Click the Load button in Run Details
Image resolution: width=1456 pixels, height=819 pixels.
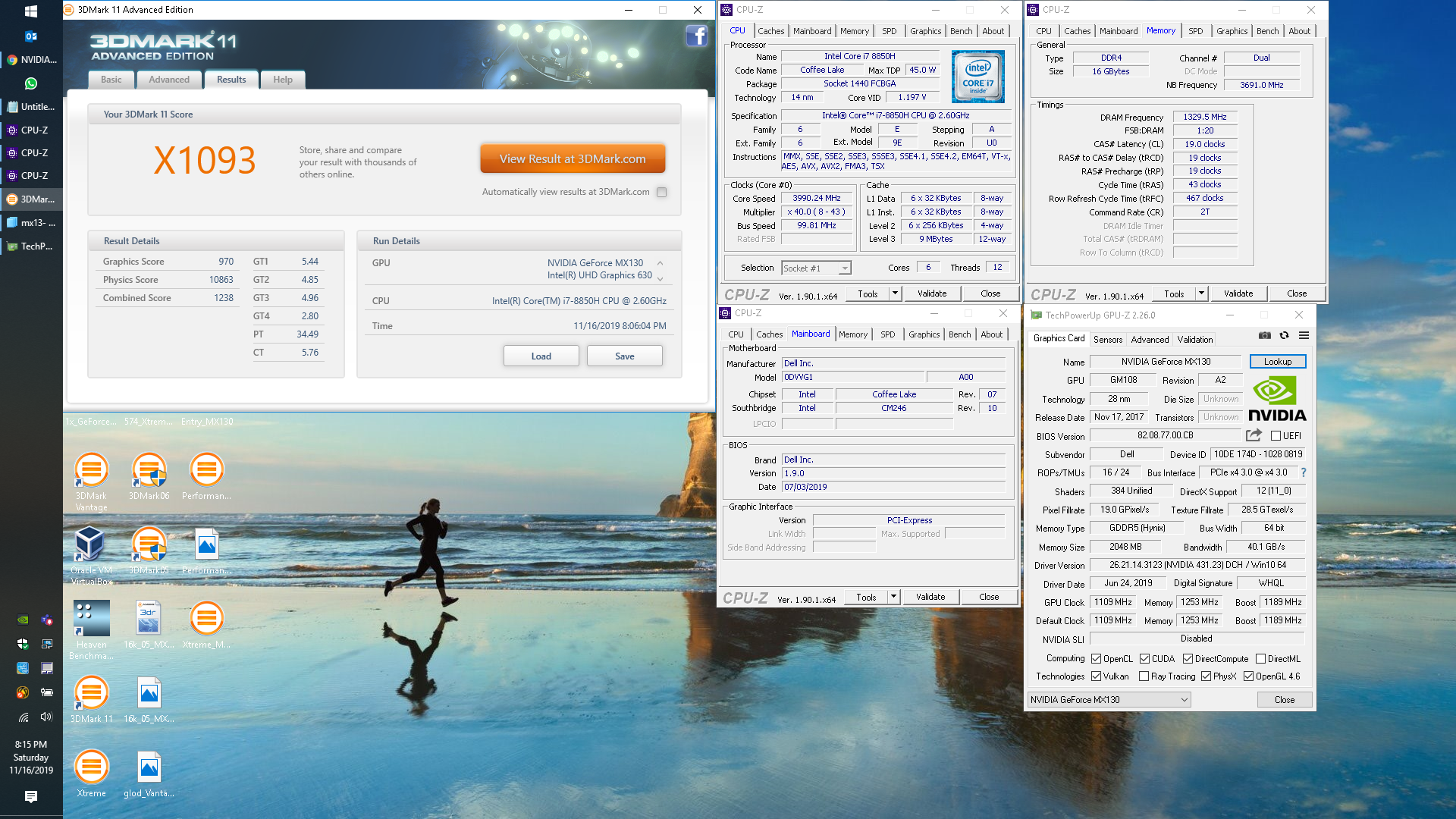(541, 356)
